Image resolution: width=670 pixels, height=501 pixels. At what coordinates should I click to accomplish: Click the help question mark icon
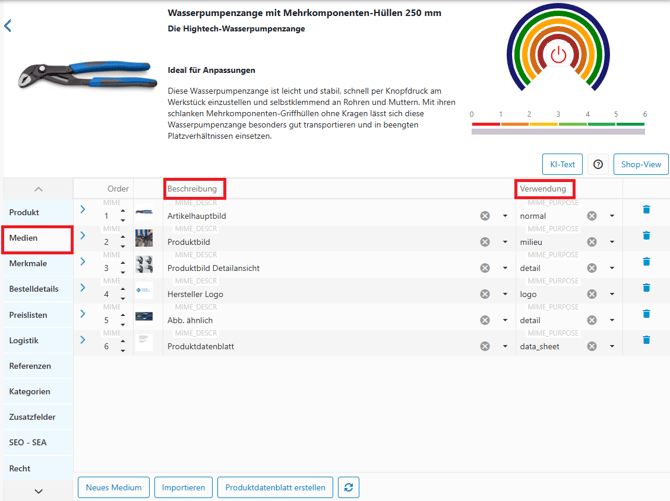[598, 164]
